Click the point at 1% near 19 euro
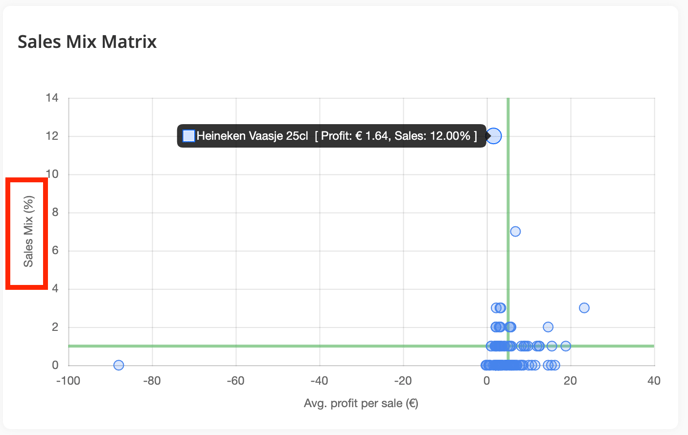This screenshot has height=435, width=688. coord(566,346)
